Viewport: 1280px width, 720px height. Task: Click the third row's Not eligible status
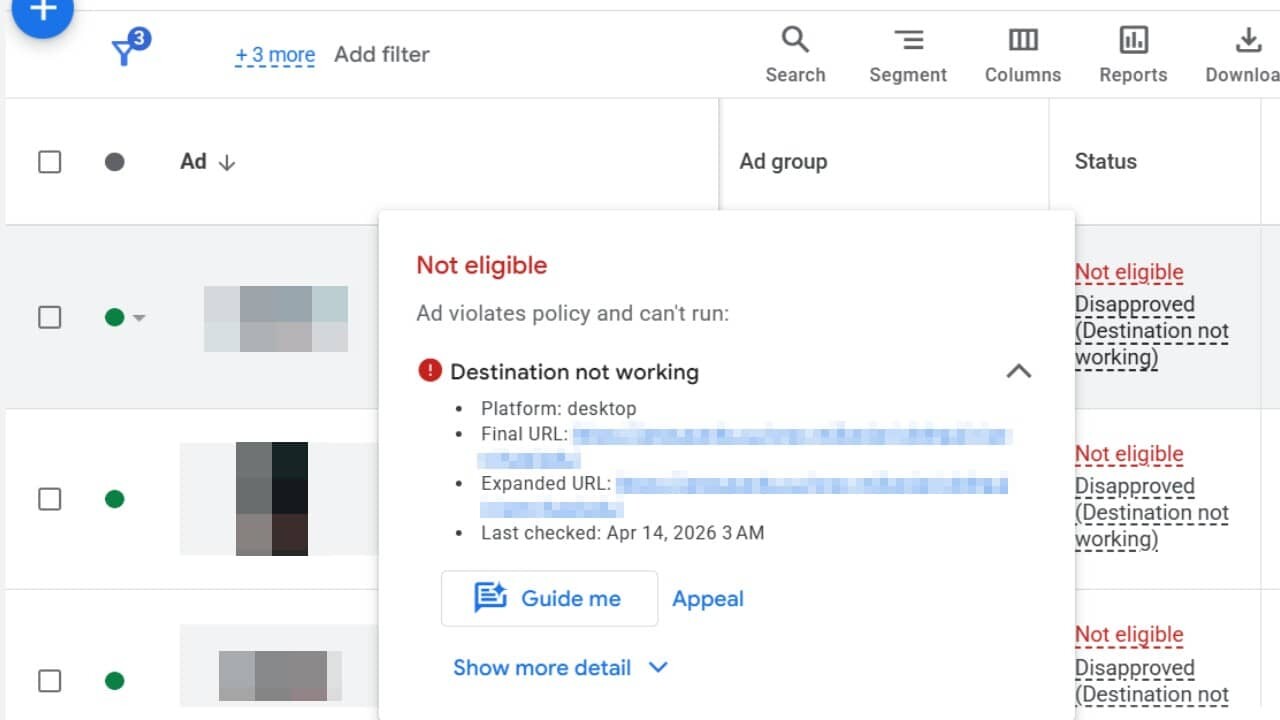click(1129, 635)
